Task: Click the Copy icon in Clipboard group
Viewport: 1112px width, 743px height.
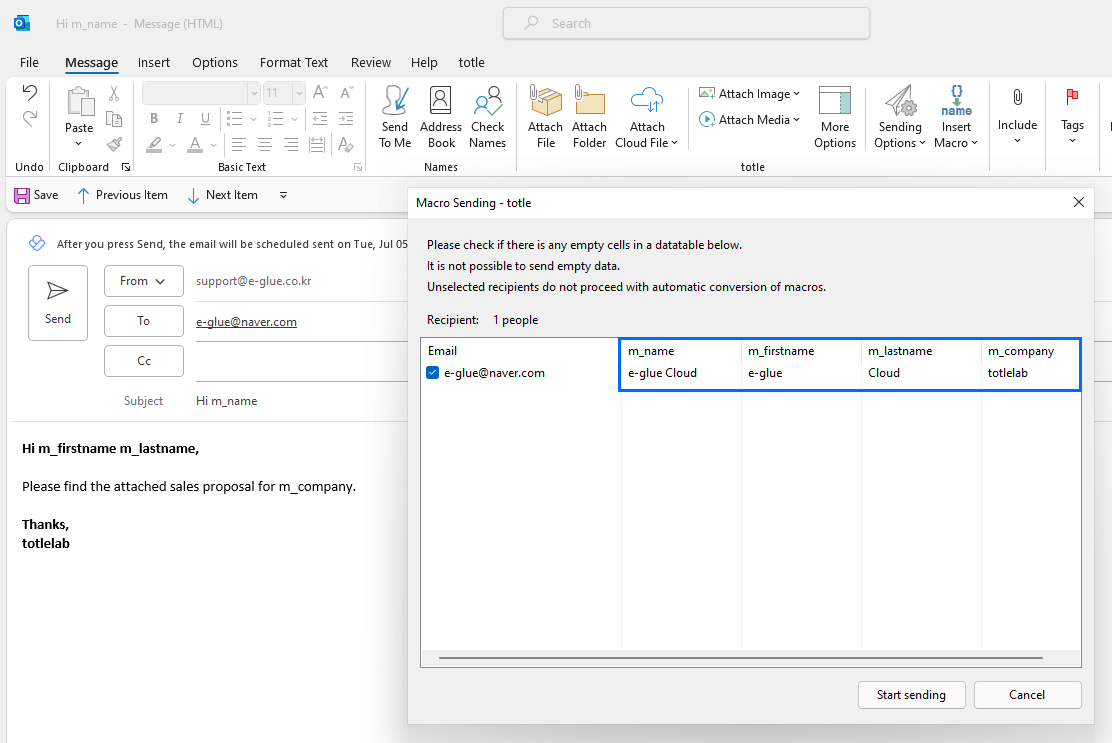Action: coord(113,118)
